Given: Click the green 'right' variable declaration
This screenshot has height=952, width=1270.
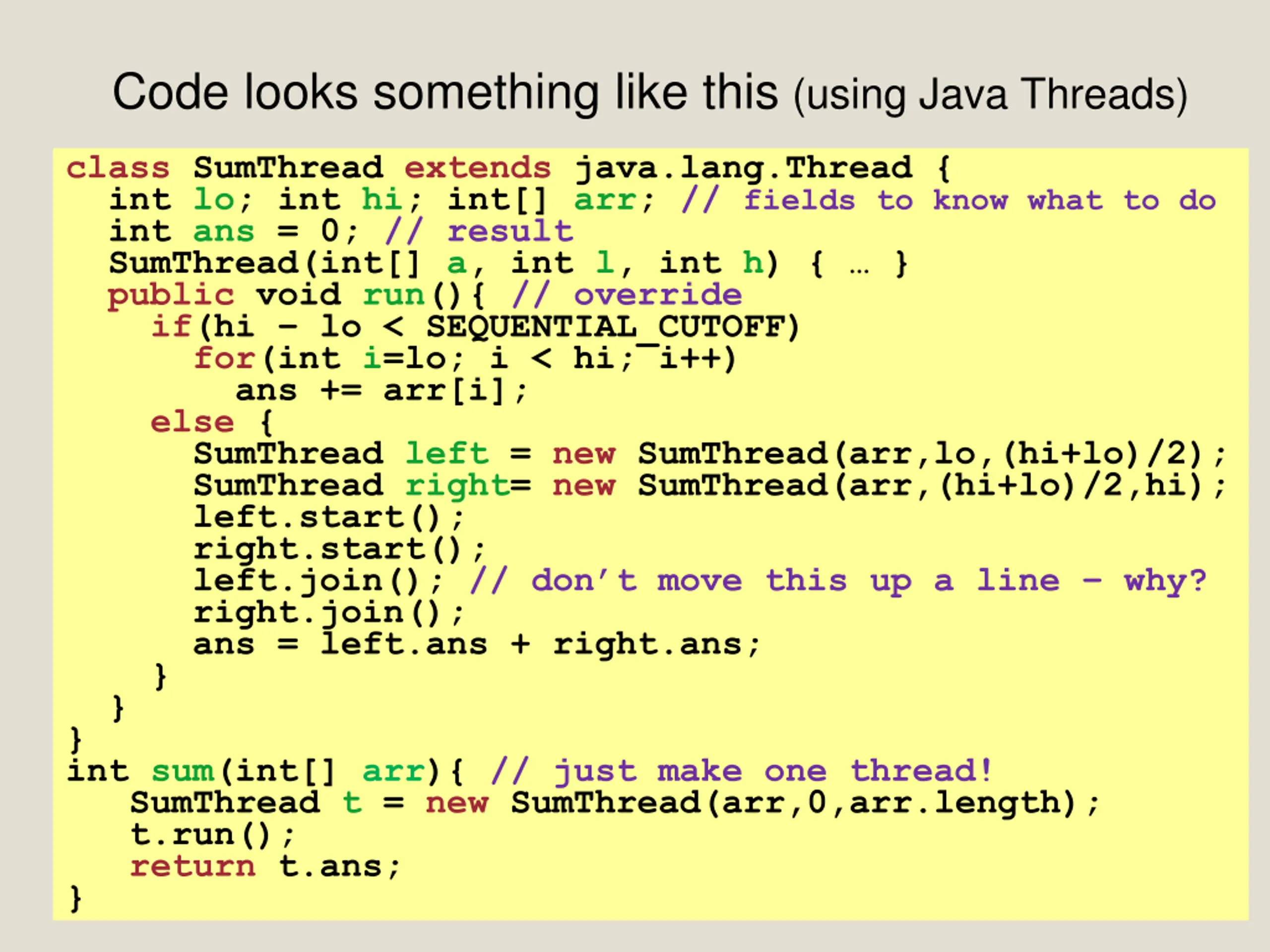Looking at the screenshot, I should [456, 486].
